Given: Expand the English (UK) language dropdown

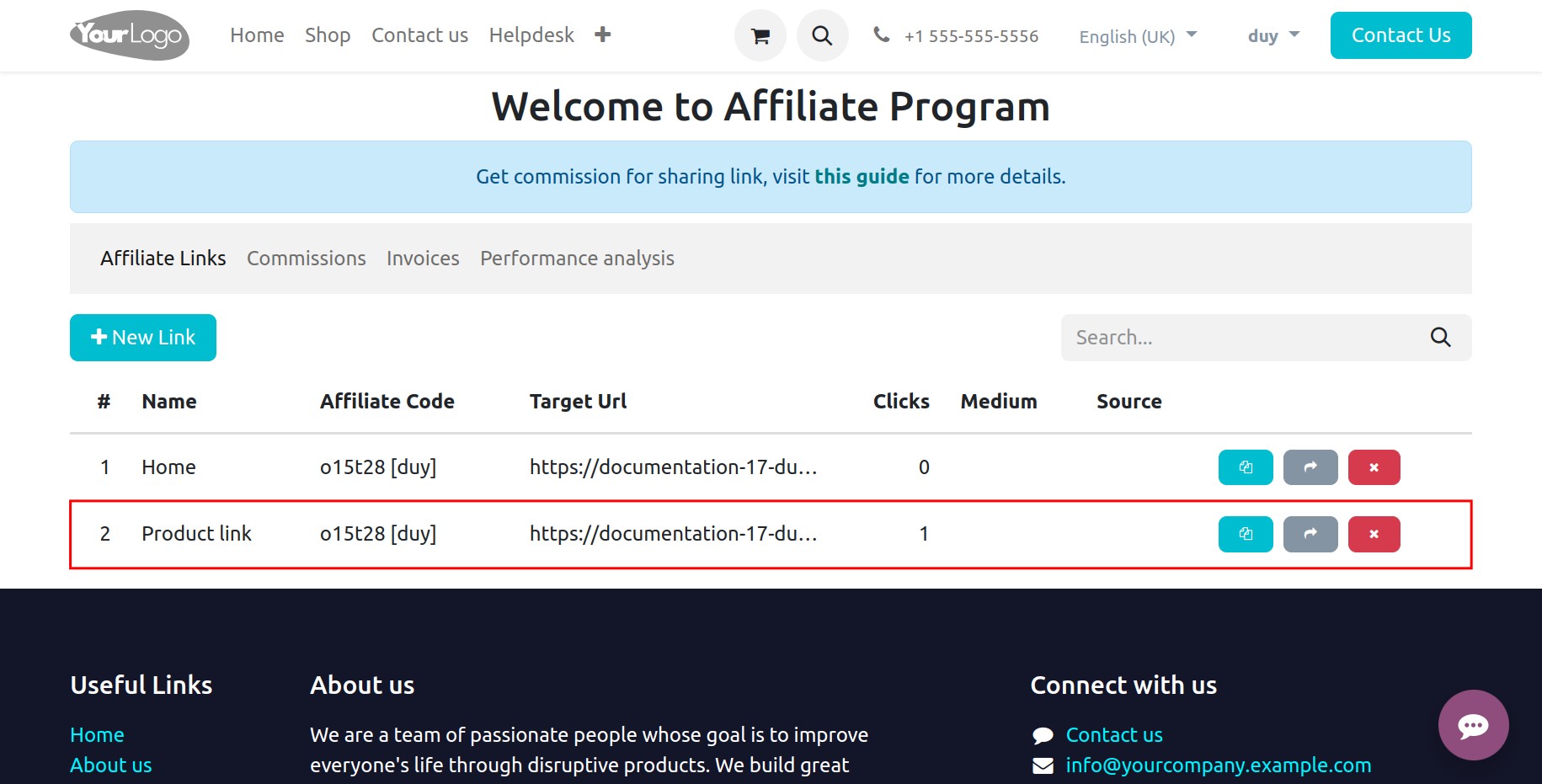Looking at the screenshot, I should tap(1138, 36).
